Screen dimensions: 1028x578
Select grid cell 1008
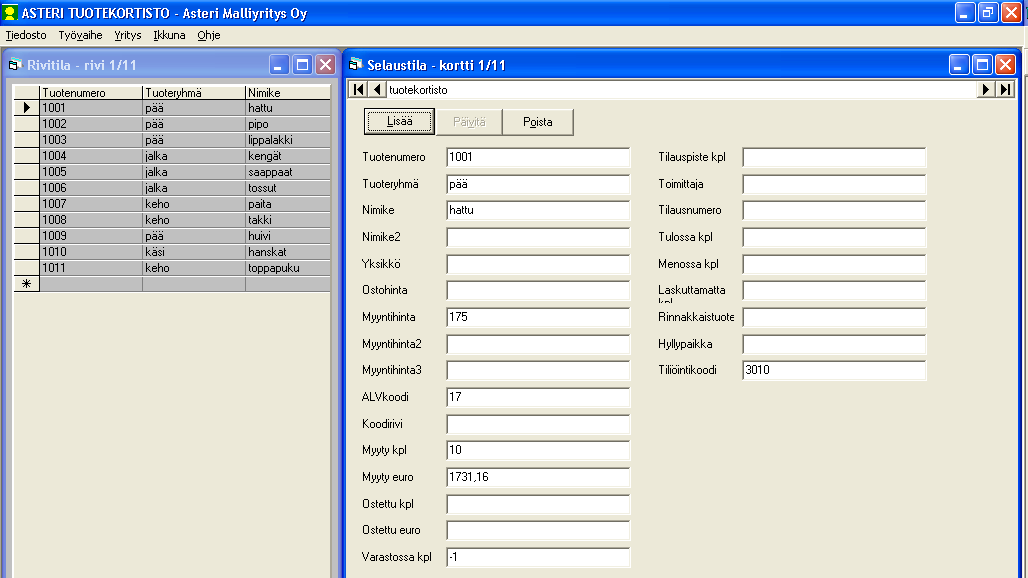pyautogui.click(x=90, y=220)
